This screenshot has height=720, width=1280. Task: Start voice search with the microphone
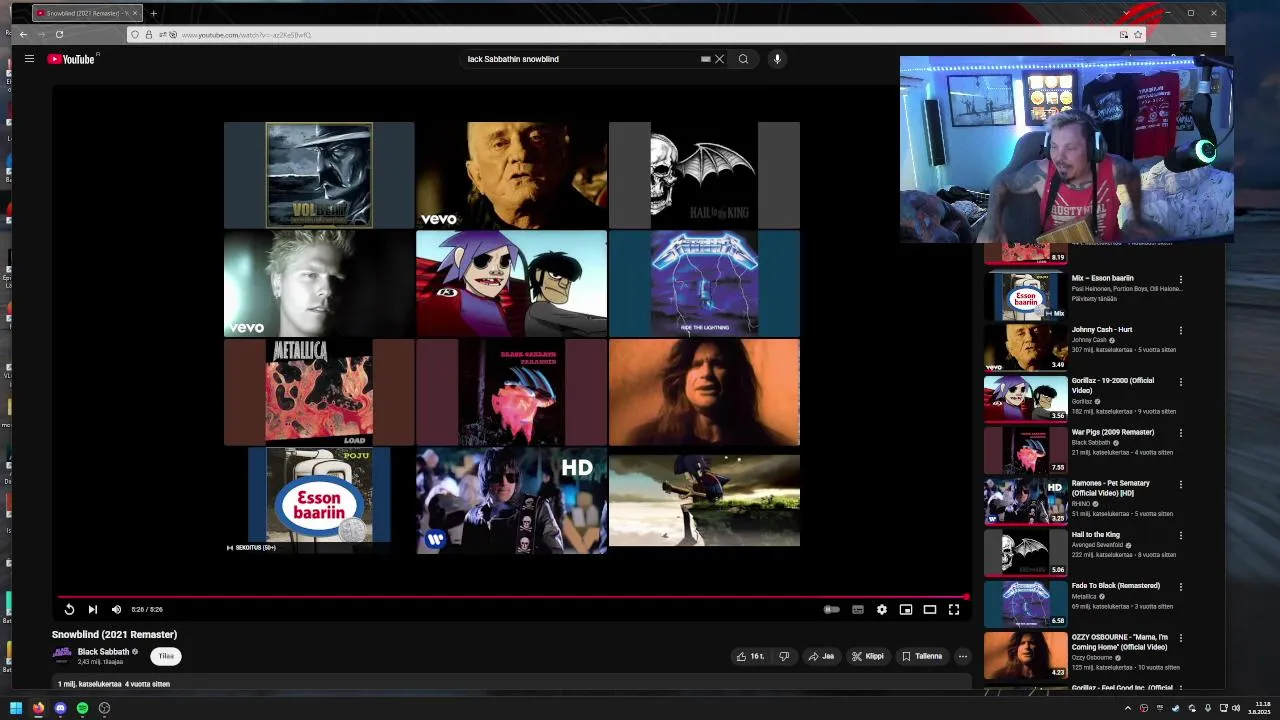pyautogui.click(x=777, y=59)
